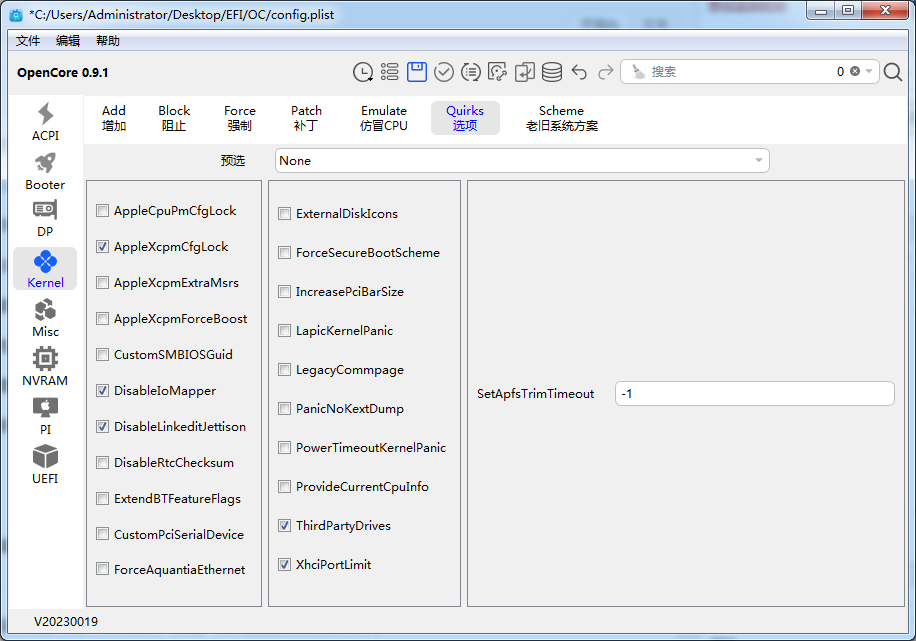This screenshot has height=641, width=916.
Task: Open the UEFI box section
Action: [45, 465]
